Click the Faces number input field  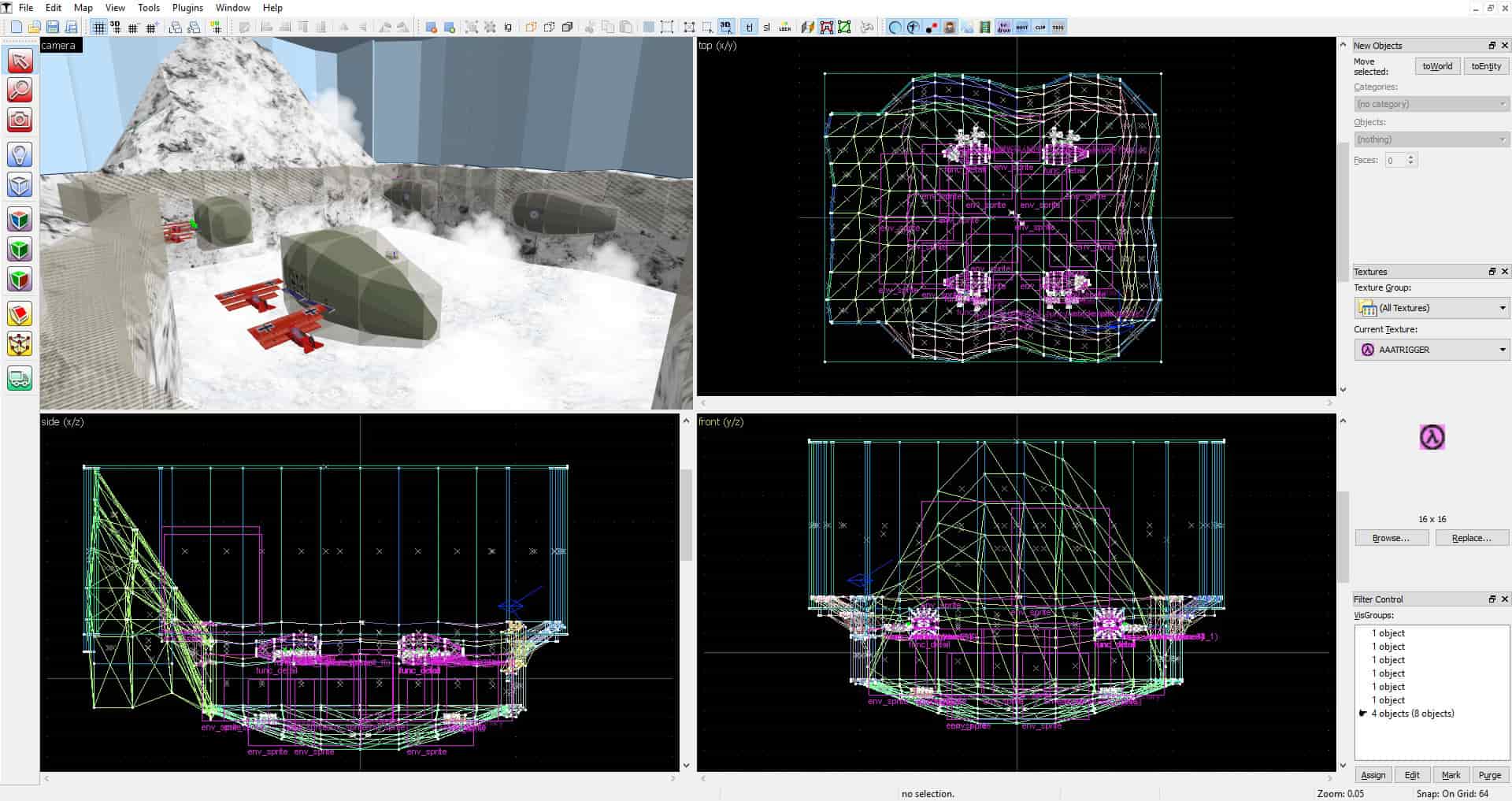(x=1395, y=161)
